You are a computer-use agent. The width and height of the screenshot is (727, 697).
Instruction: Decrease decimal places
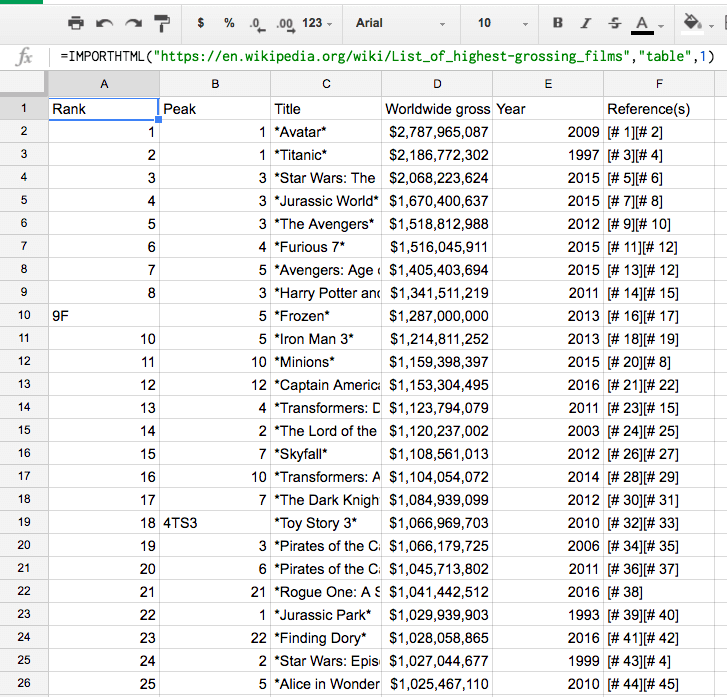click(x=257, y=22)
